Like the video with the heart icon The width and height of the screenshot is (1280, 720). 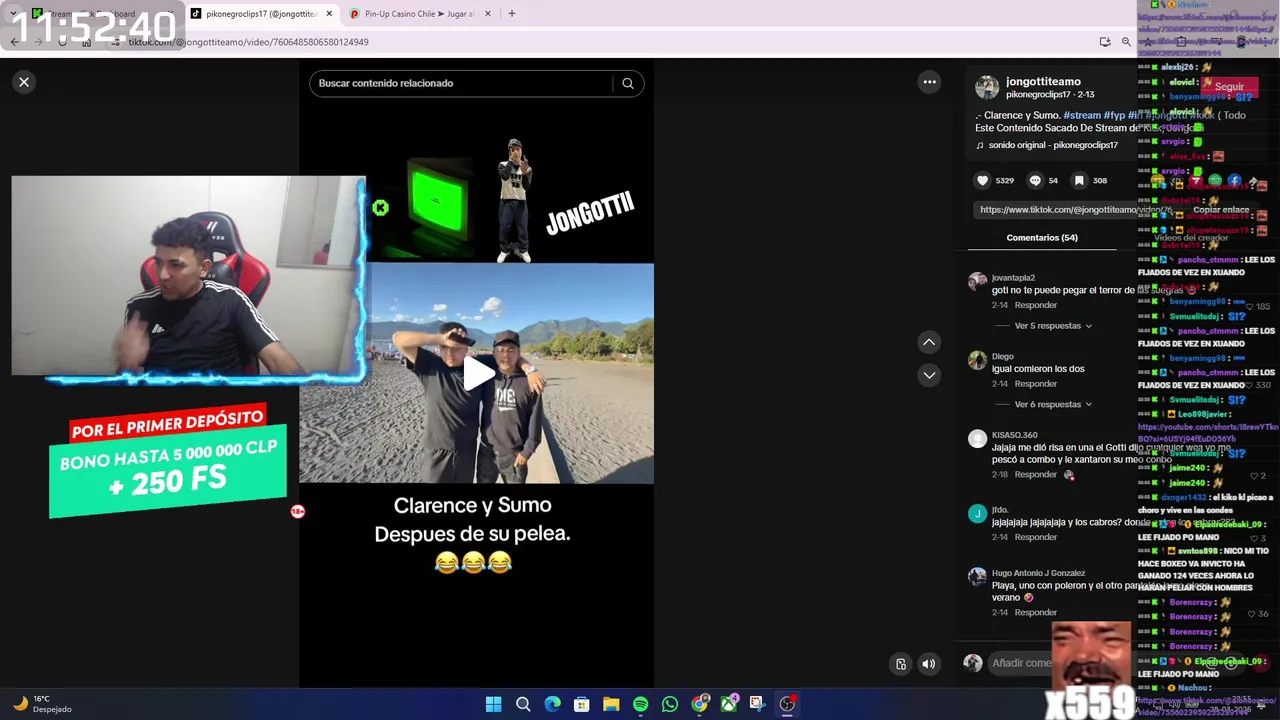click(983, 180)
